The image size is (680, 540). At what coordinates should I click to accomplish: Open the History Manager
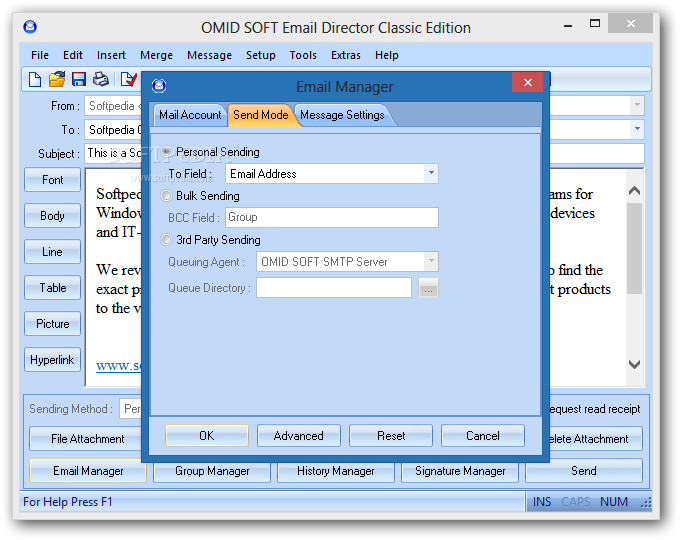336,471
